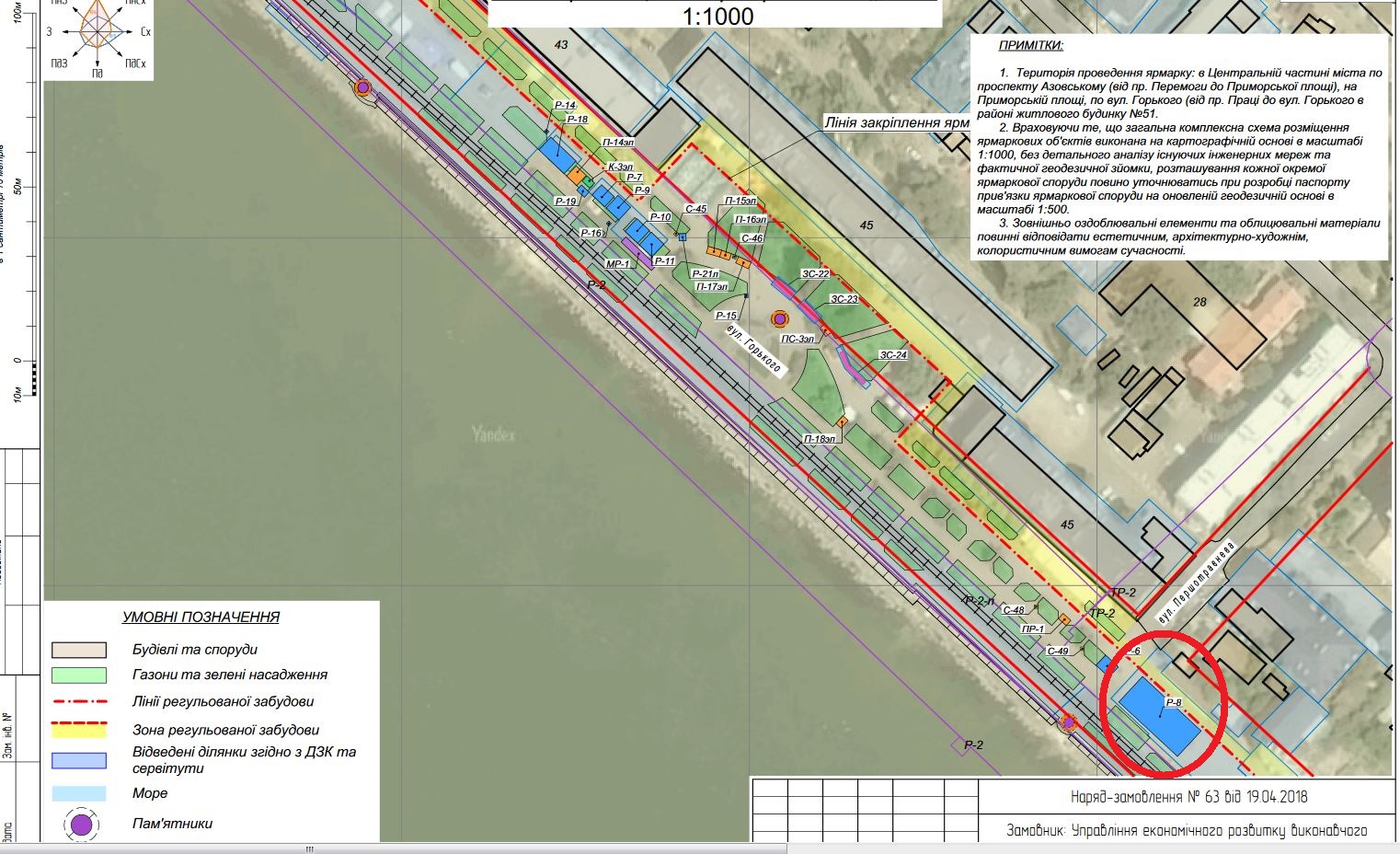Click the P-19 label
Image resolution: width=1400 pixels, height=854 pixels.
coord(566,202)
